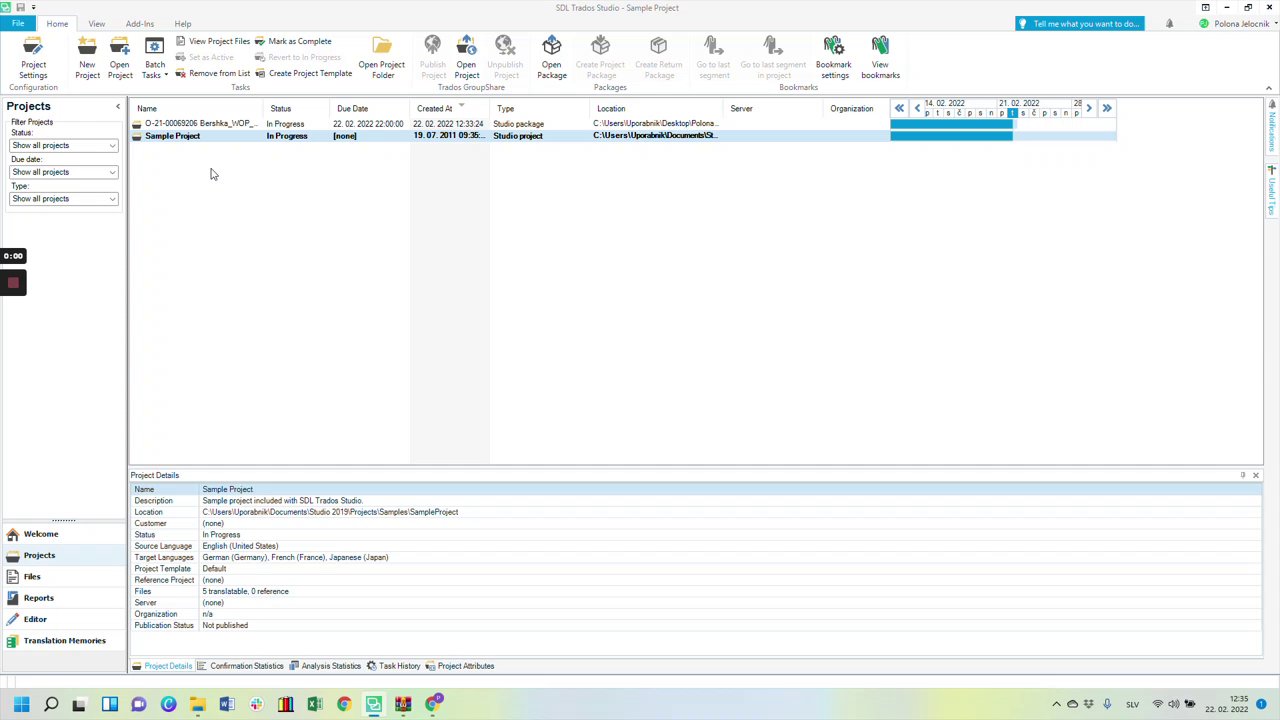The image size is (1280, 720).
Task: Open the Welcome view
Action: pos(64,534)
